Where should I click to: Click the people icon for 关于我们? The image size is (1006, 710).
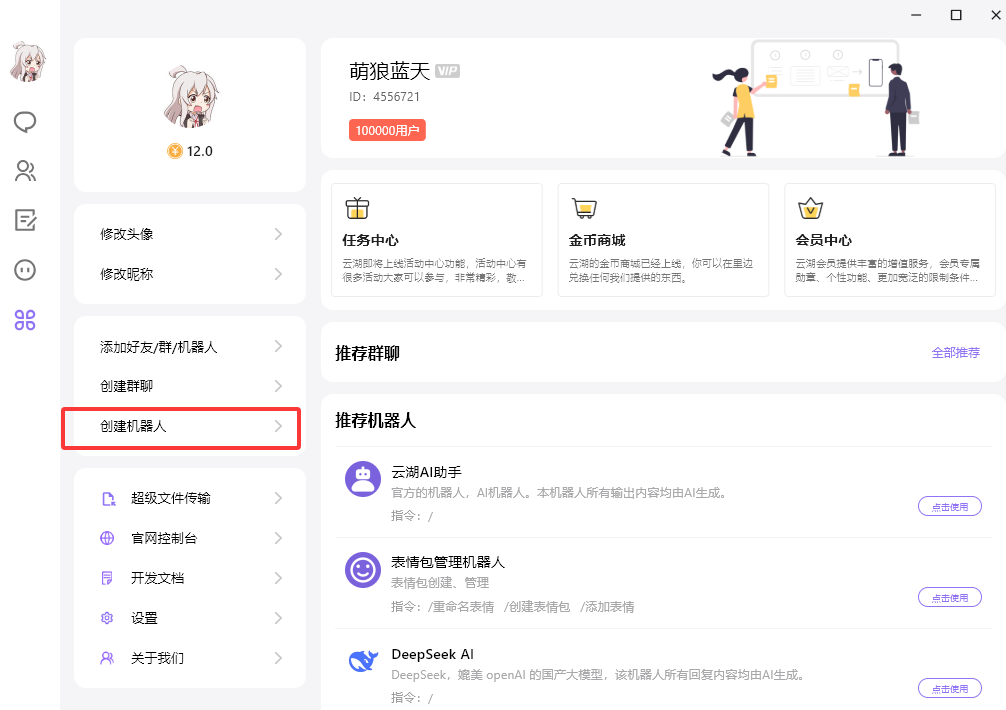(x=107, y=657)
